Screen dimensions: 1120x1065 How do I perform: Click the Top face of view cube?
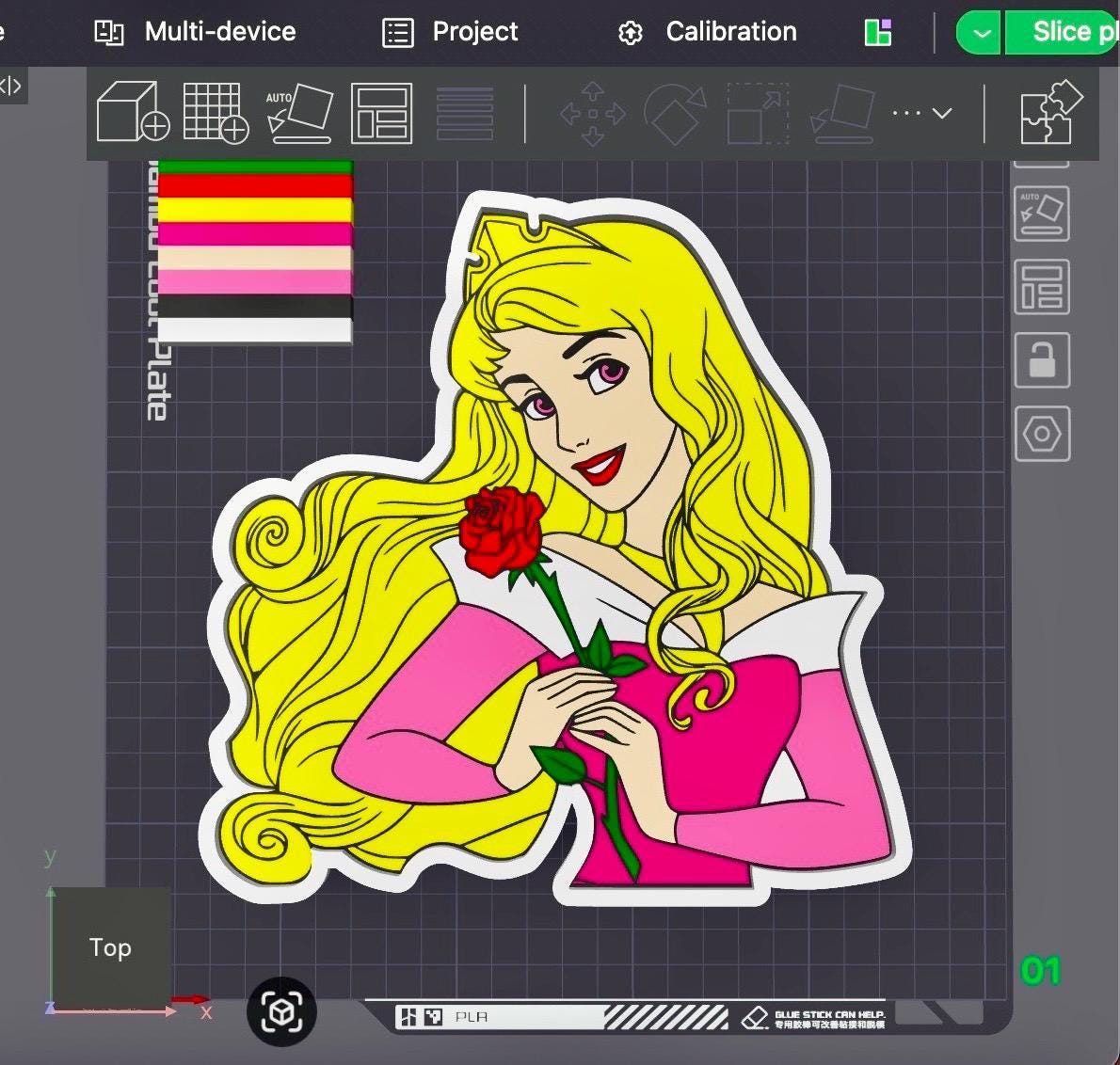coord(111,946)
